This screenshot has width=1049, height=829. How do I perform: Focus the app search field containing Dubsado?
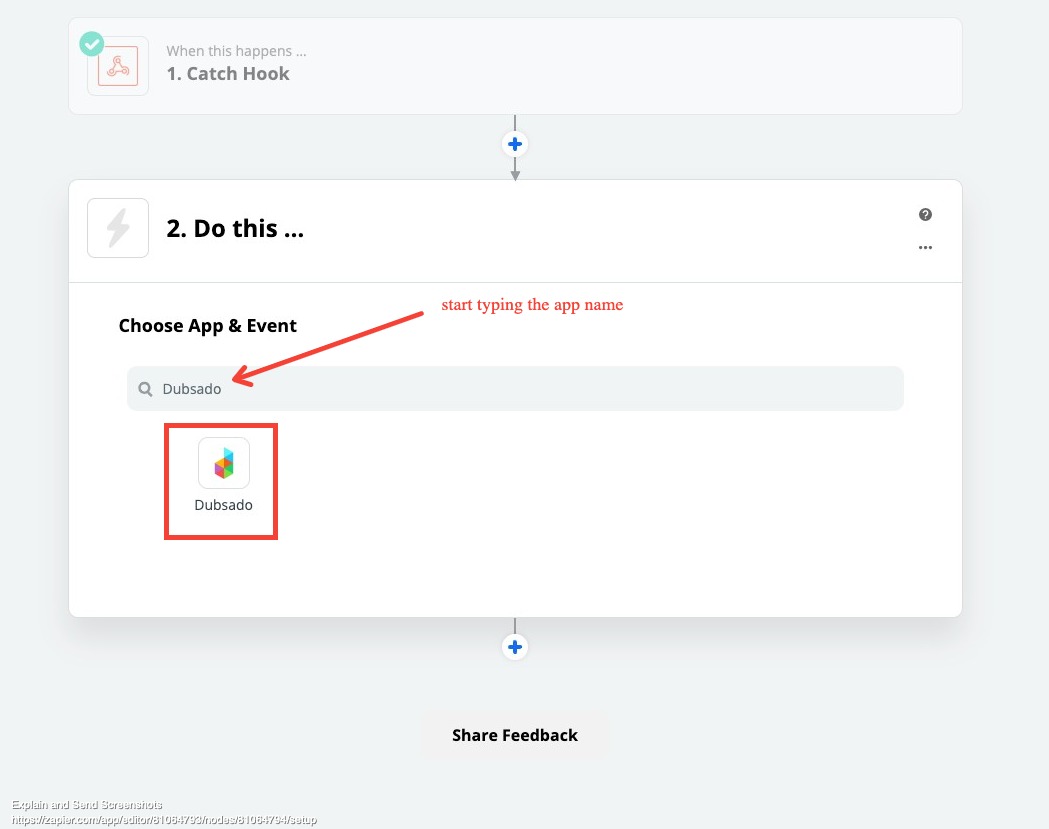click(515, 389)
